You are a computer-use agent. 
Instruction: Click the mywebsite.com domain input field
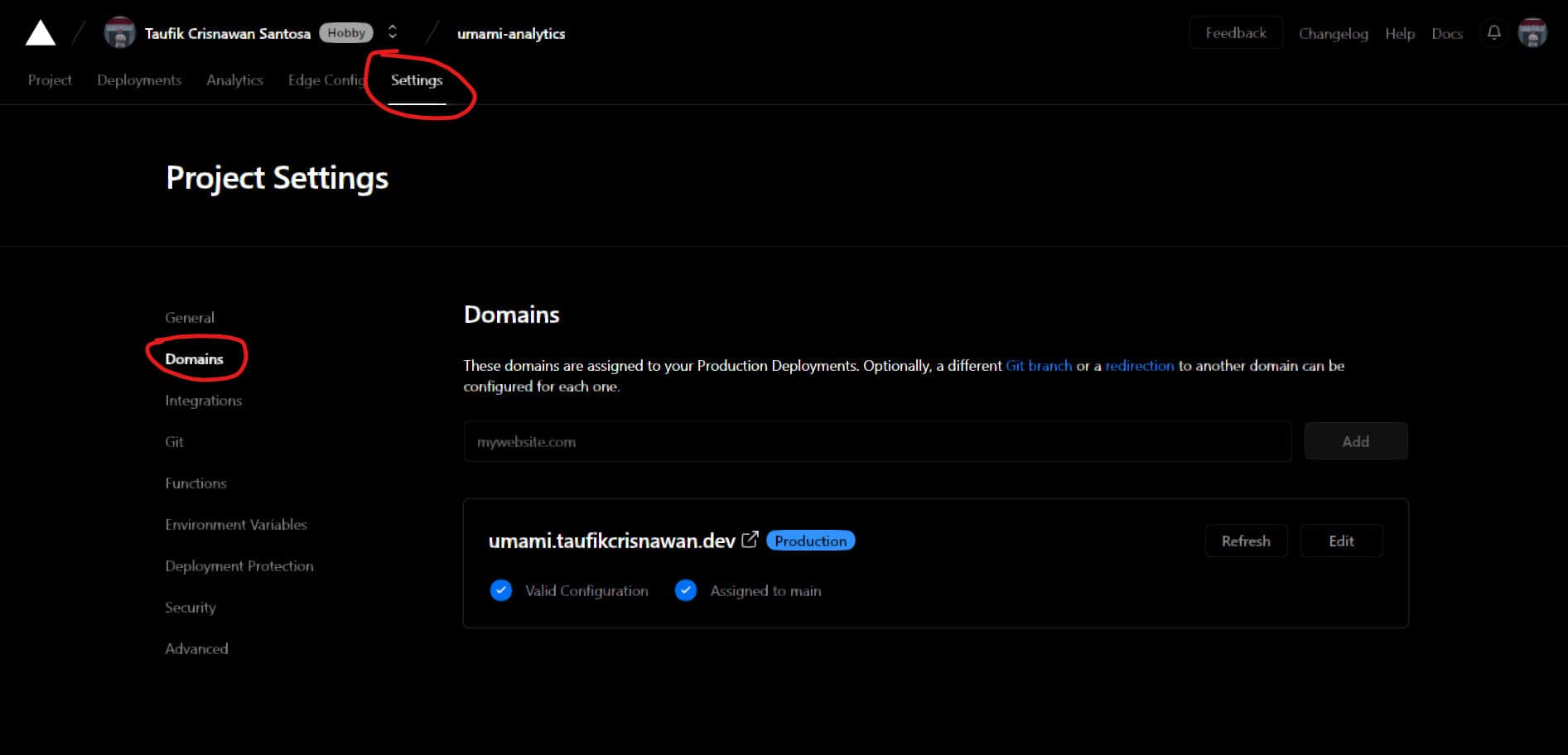(x=876, y=441)
